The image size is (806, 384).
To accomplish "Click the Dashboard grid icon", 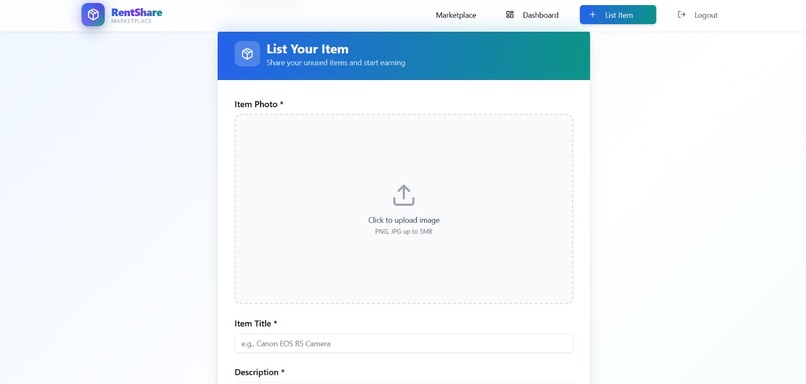I will [510, 15].
